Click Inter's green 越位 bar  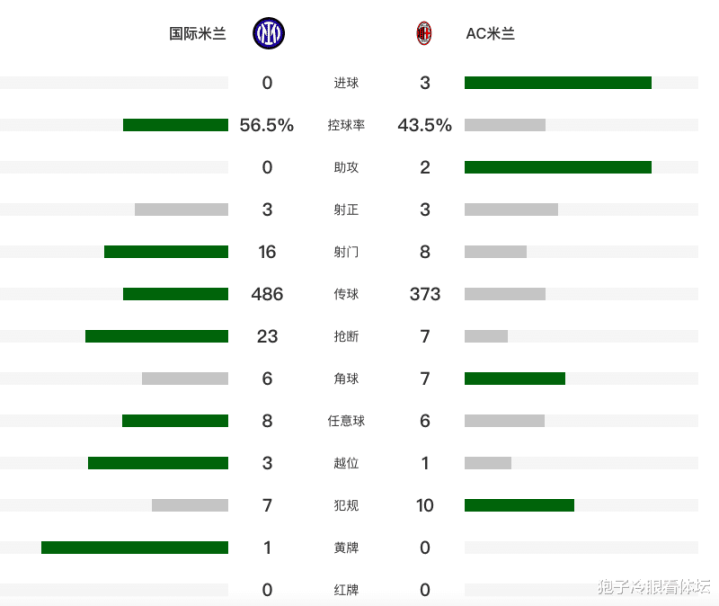158,463
